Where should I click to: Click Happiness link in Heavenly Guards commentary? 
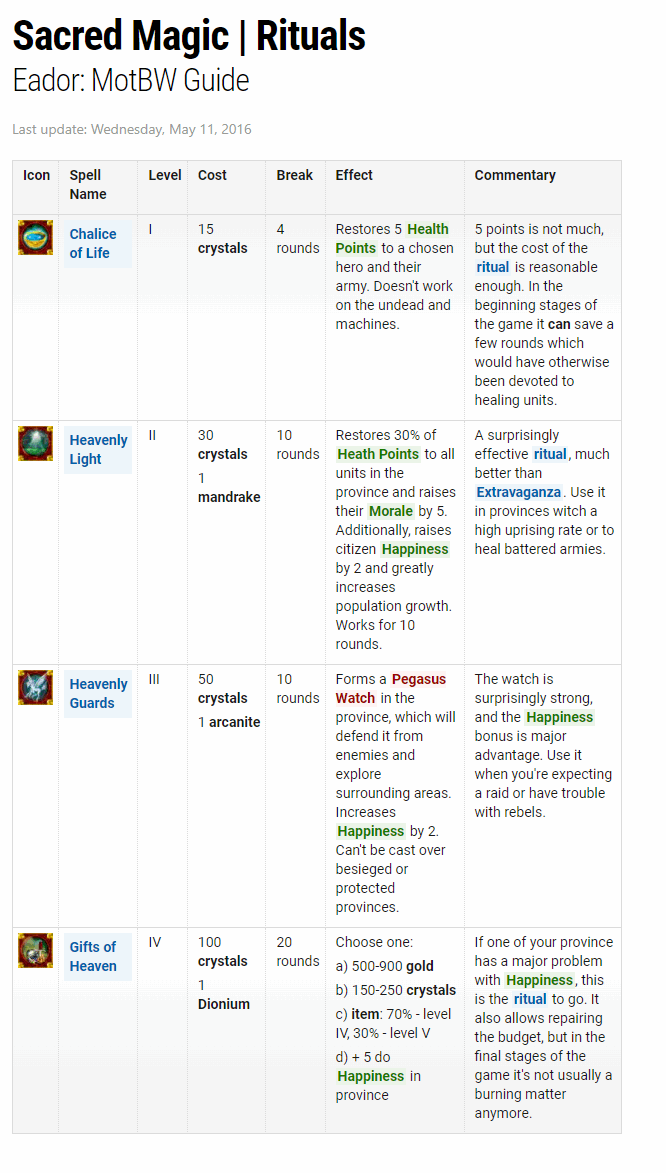pyautogui.click(x=560, y=717)
